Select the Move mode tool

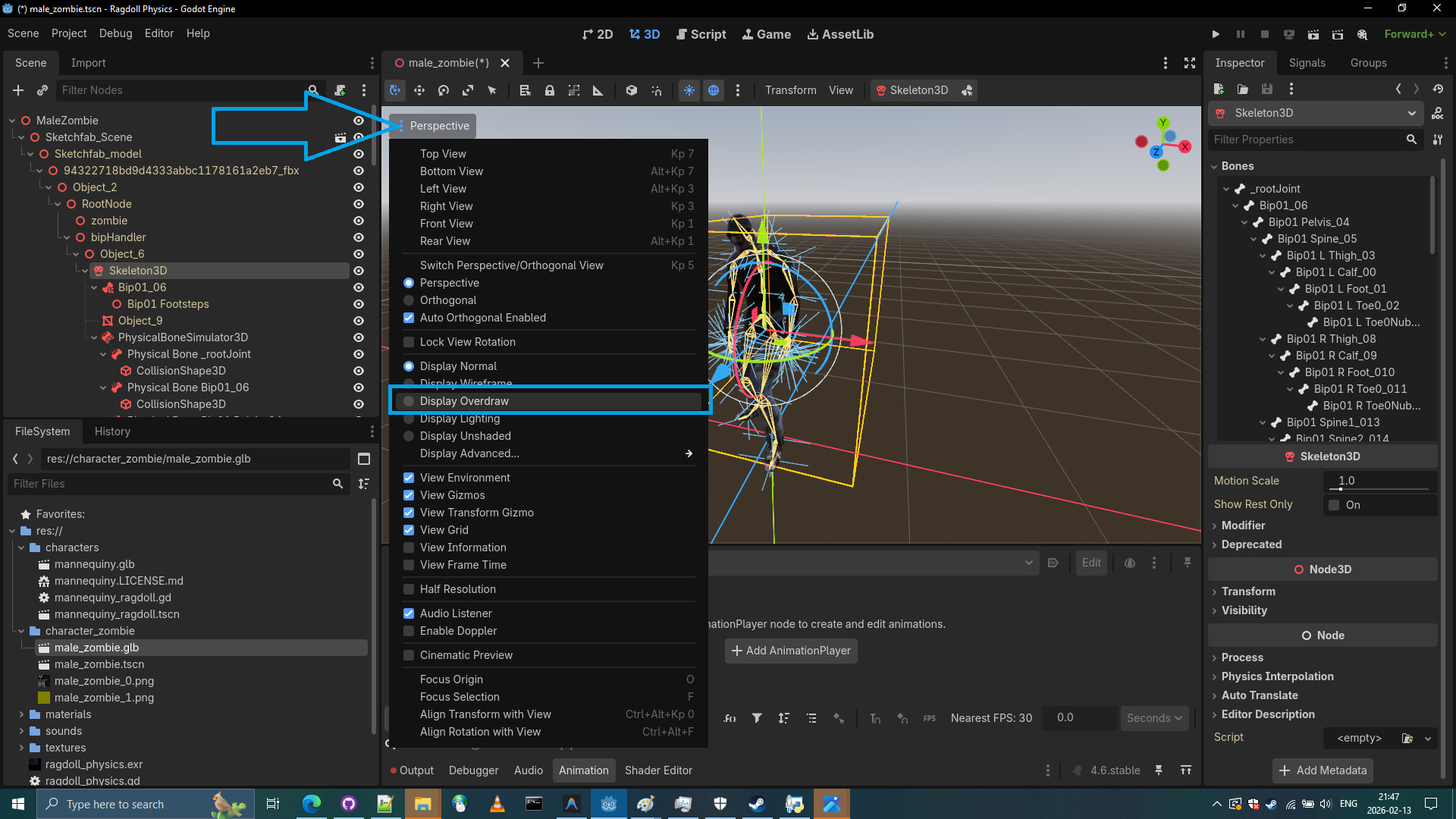(x=419, y=90)
